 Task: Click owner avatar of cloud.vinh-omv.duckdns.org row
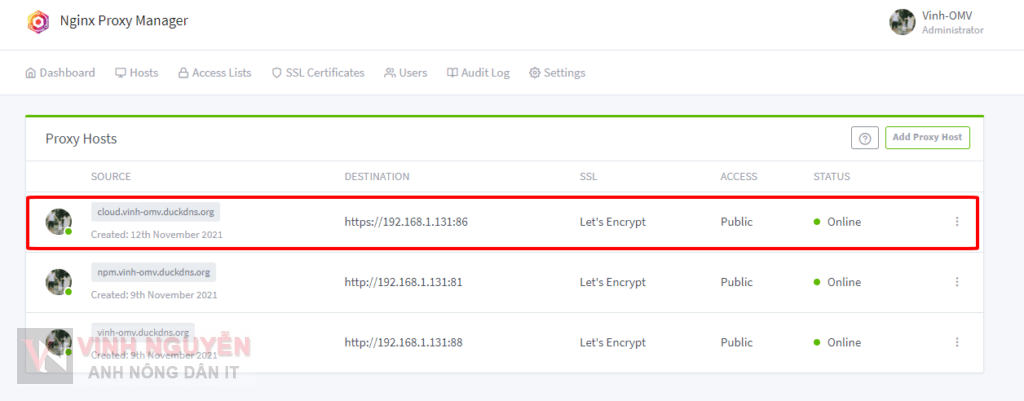tap(58, 222)
